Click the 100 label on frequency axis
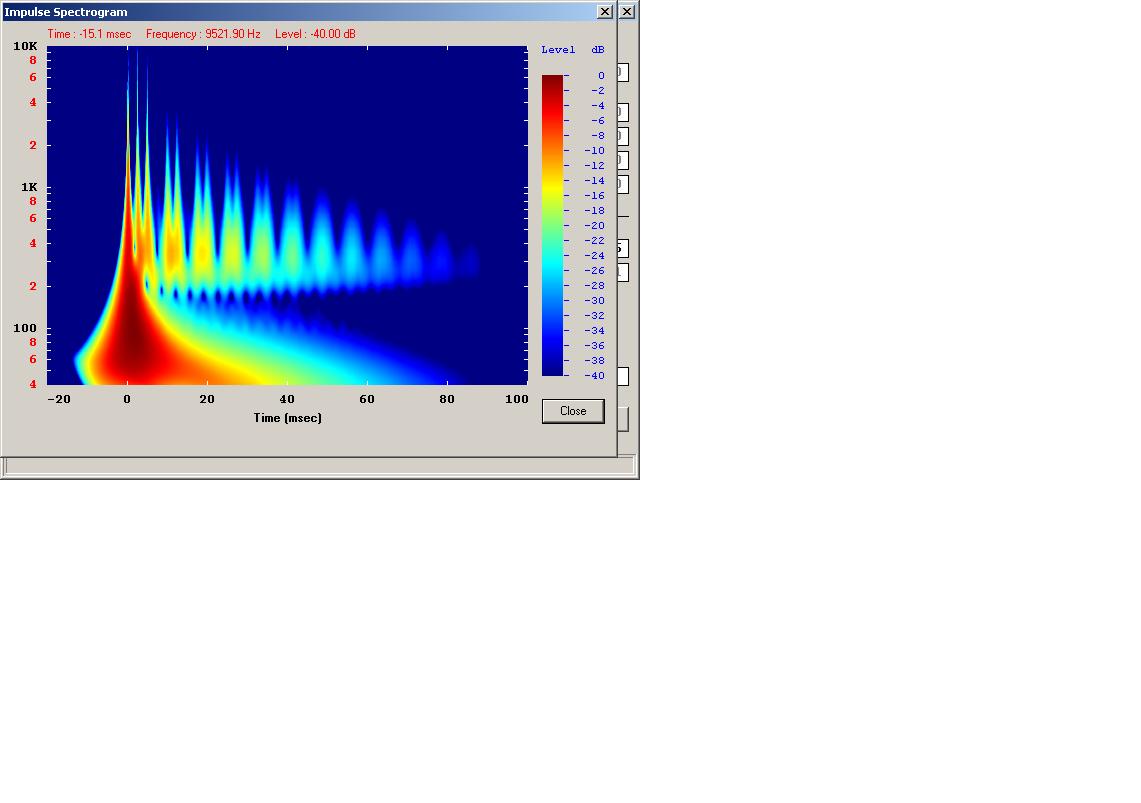This screenshot has height=803, width=1141. click(x=25, y=328)
